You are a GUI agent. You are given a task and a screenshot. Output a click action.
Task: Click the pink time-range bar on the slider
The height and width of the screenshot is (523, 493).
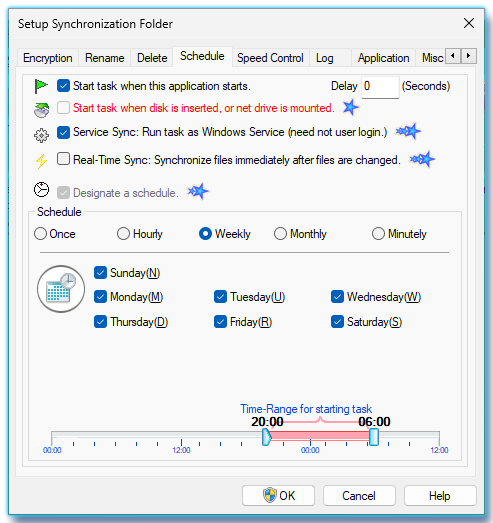click(320, 436)
